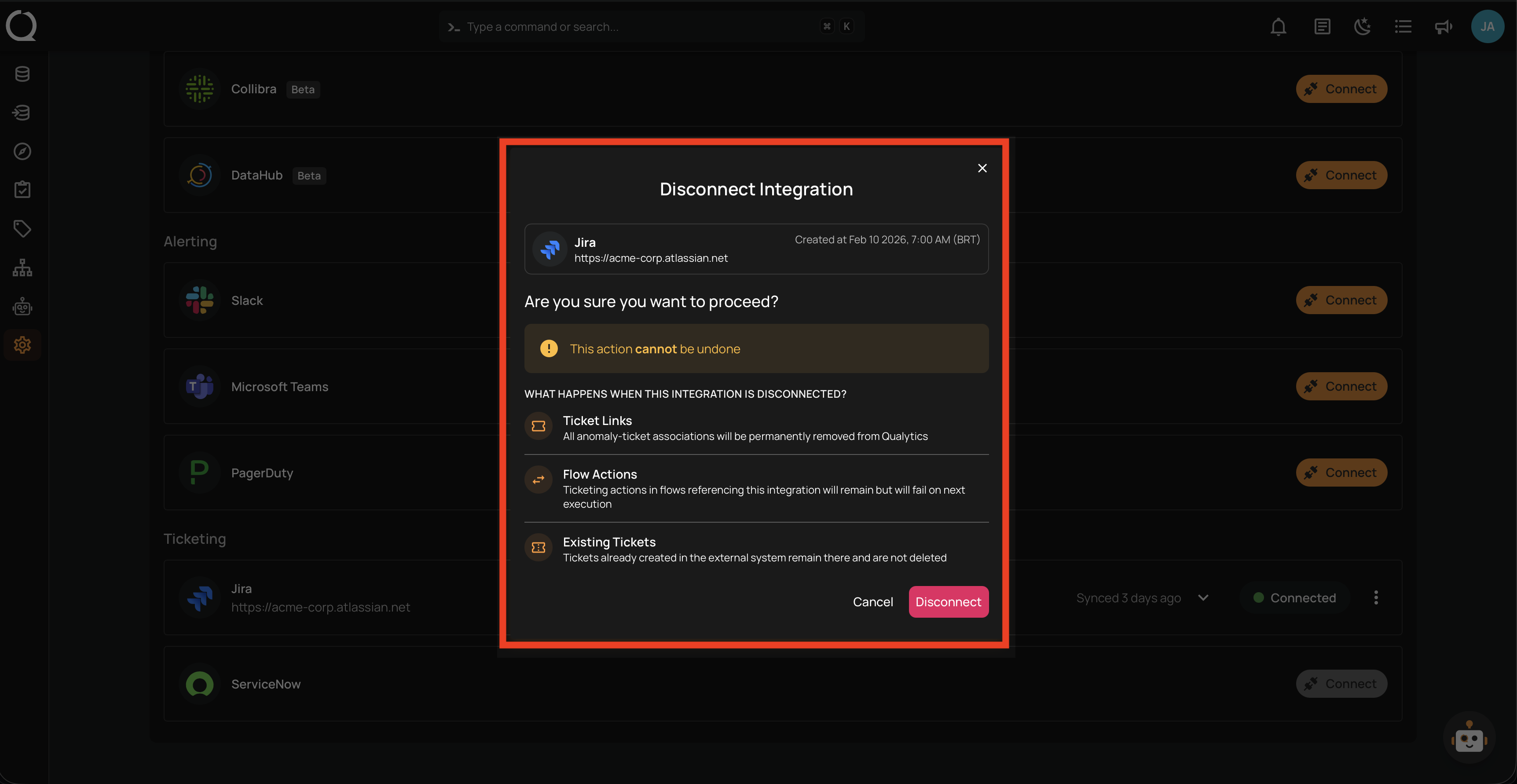Open the JA user avatar menu
1517x784 pixels.
coord(1487,26)
